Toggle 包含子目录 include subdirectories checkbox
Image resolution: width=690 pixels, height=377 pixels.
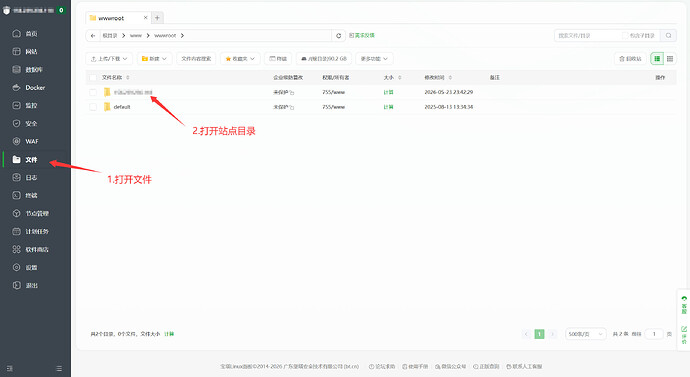[625, 36]
